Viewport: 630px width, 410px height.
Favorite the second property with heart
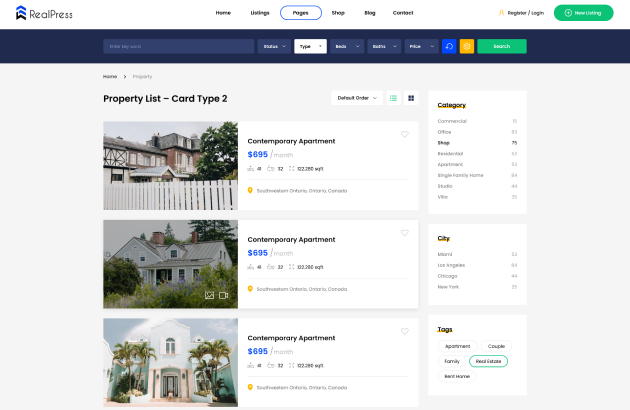(405, 233)
